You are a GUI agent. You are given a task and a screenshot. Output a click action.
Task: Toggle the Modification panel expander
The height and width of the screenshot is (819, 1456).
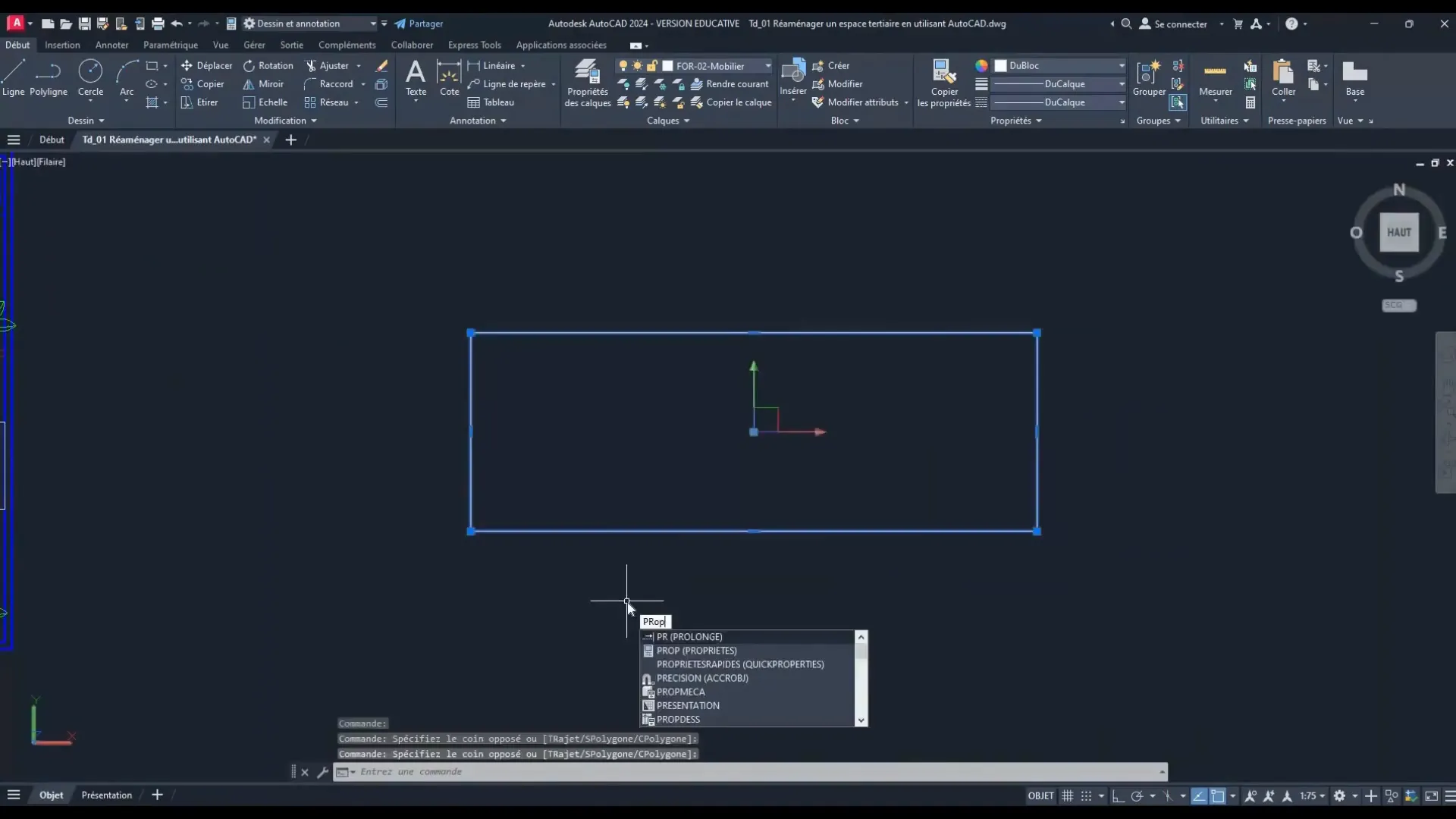pos(316,120)
